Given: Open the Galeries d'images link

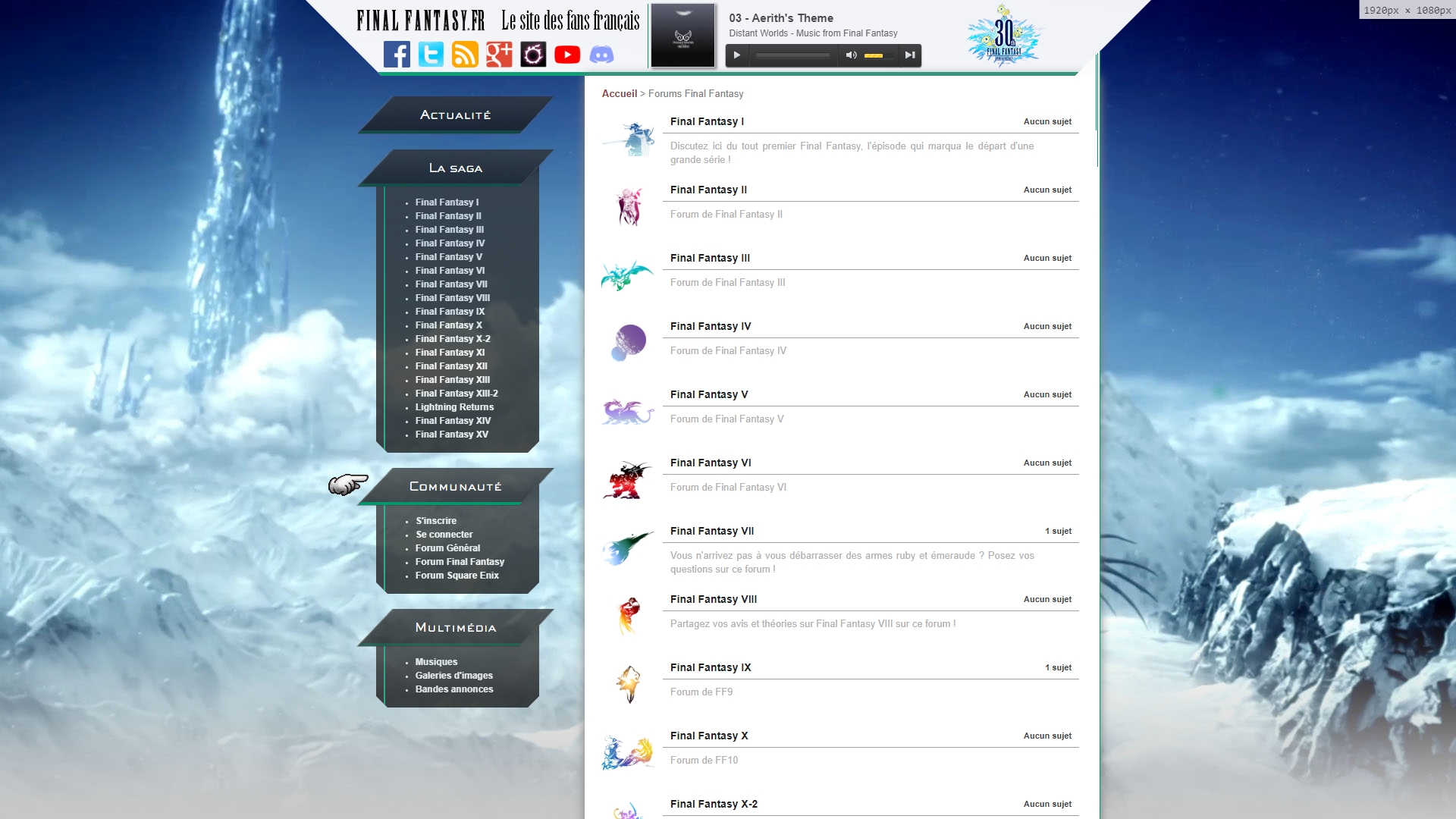Looking at the screenshot, I should pos(454,676).
